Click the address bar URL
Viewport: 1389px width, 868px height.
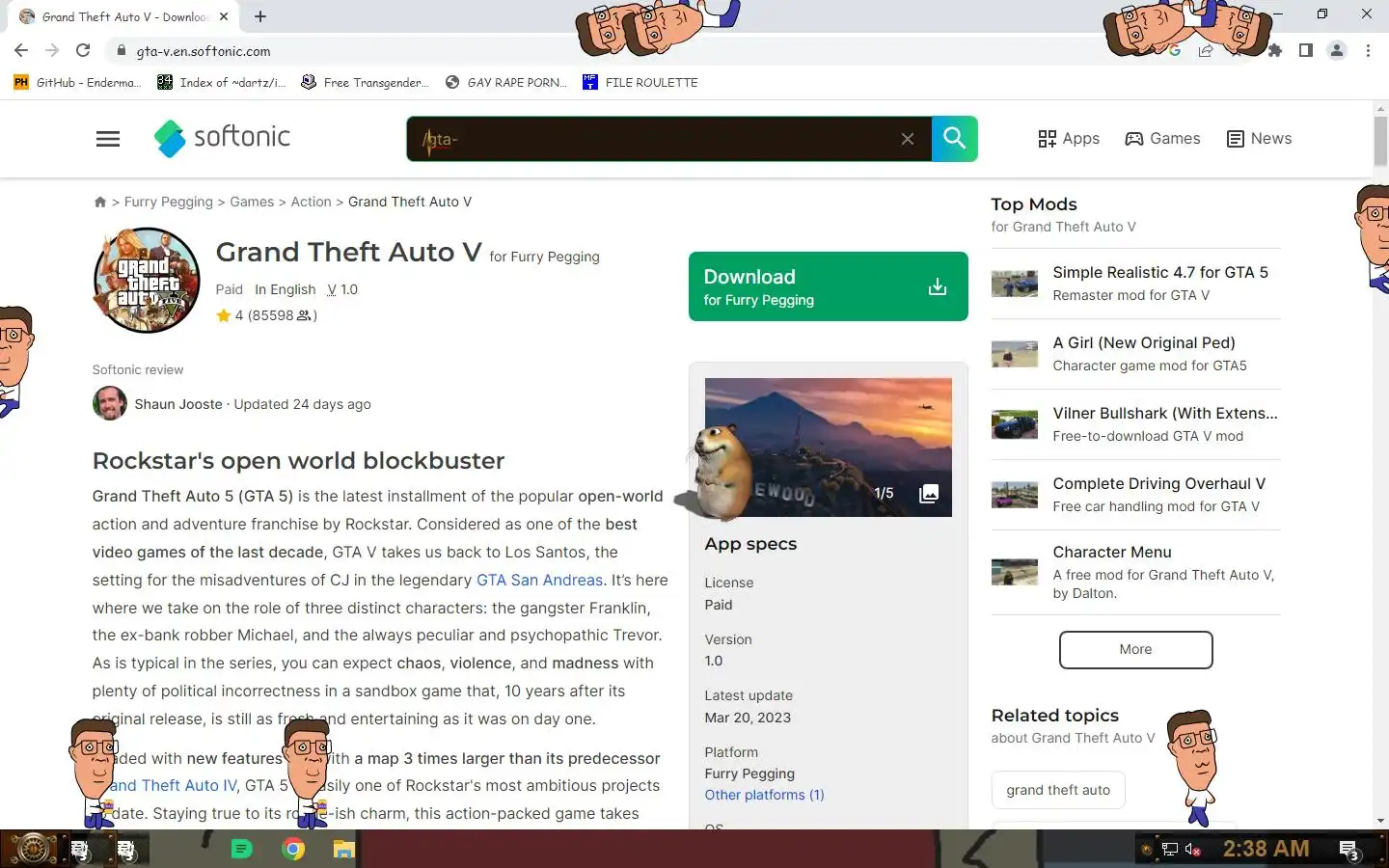coord(204,51)
